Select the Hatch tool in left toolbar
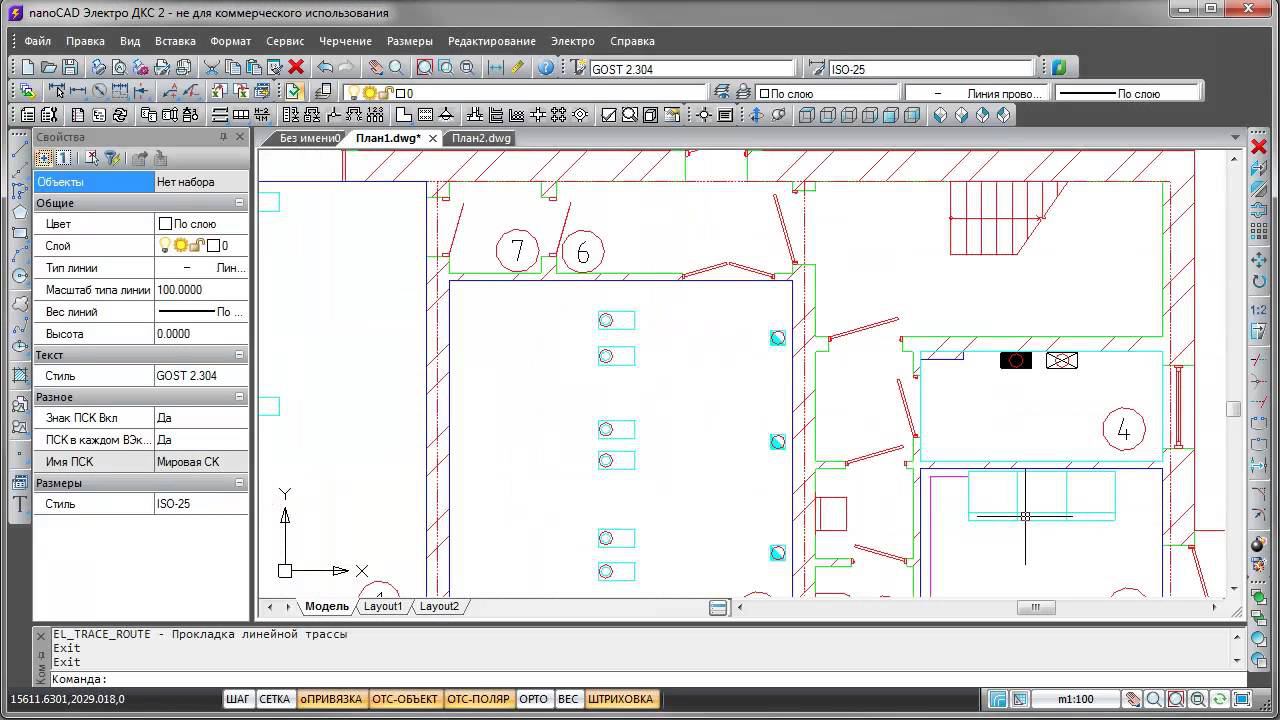This screenshot has width=1280, height=720. click(19, 376)
